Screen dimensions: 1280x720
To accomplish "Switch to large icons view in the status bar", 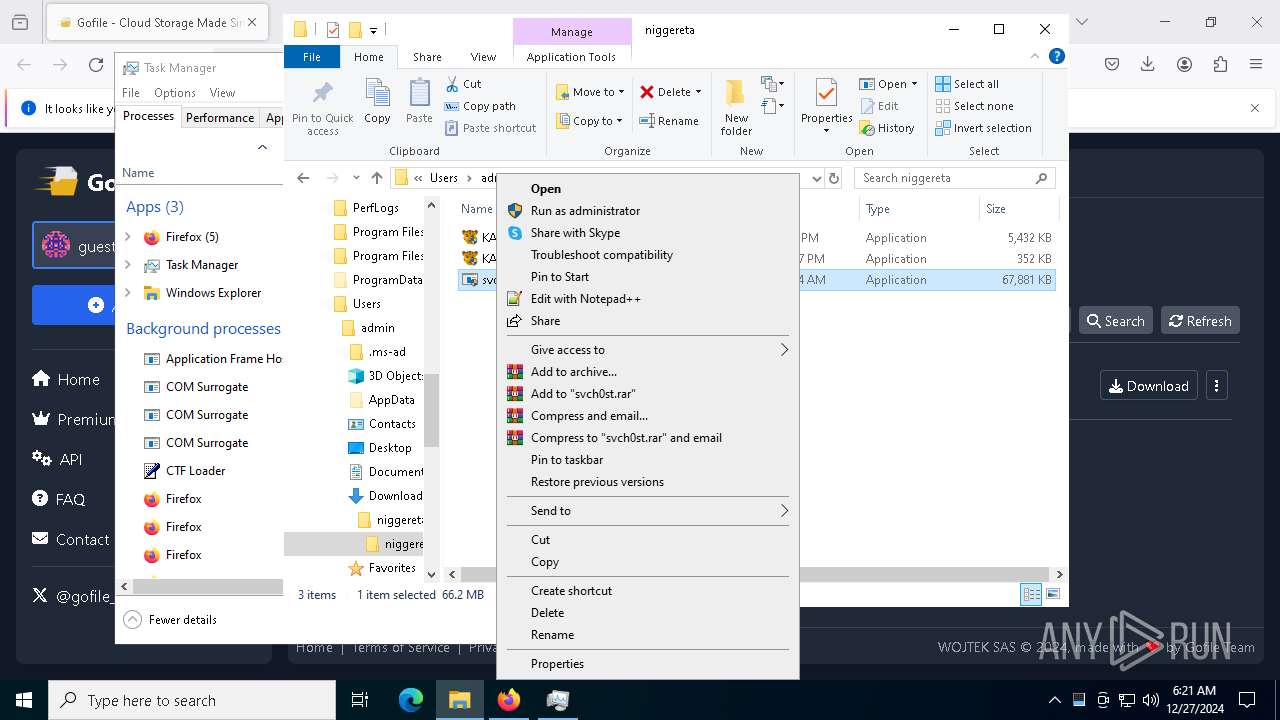I will tap(1052, 594).
